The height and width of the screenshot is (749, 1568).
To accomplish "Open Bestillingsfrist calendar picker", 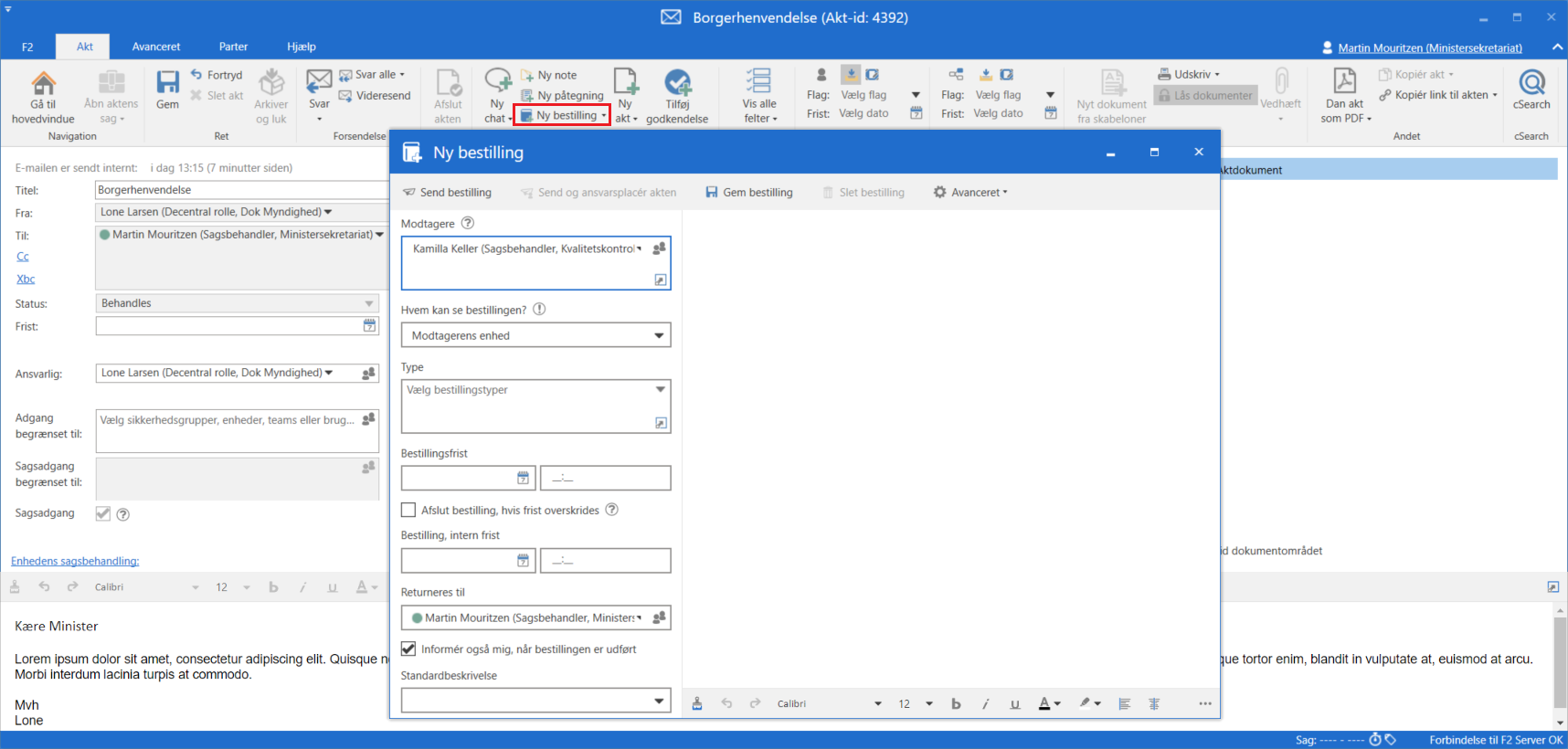I will point(523,478).
